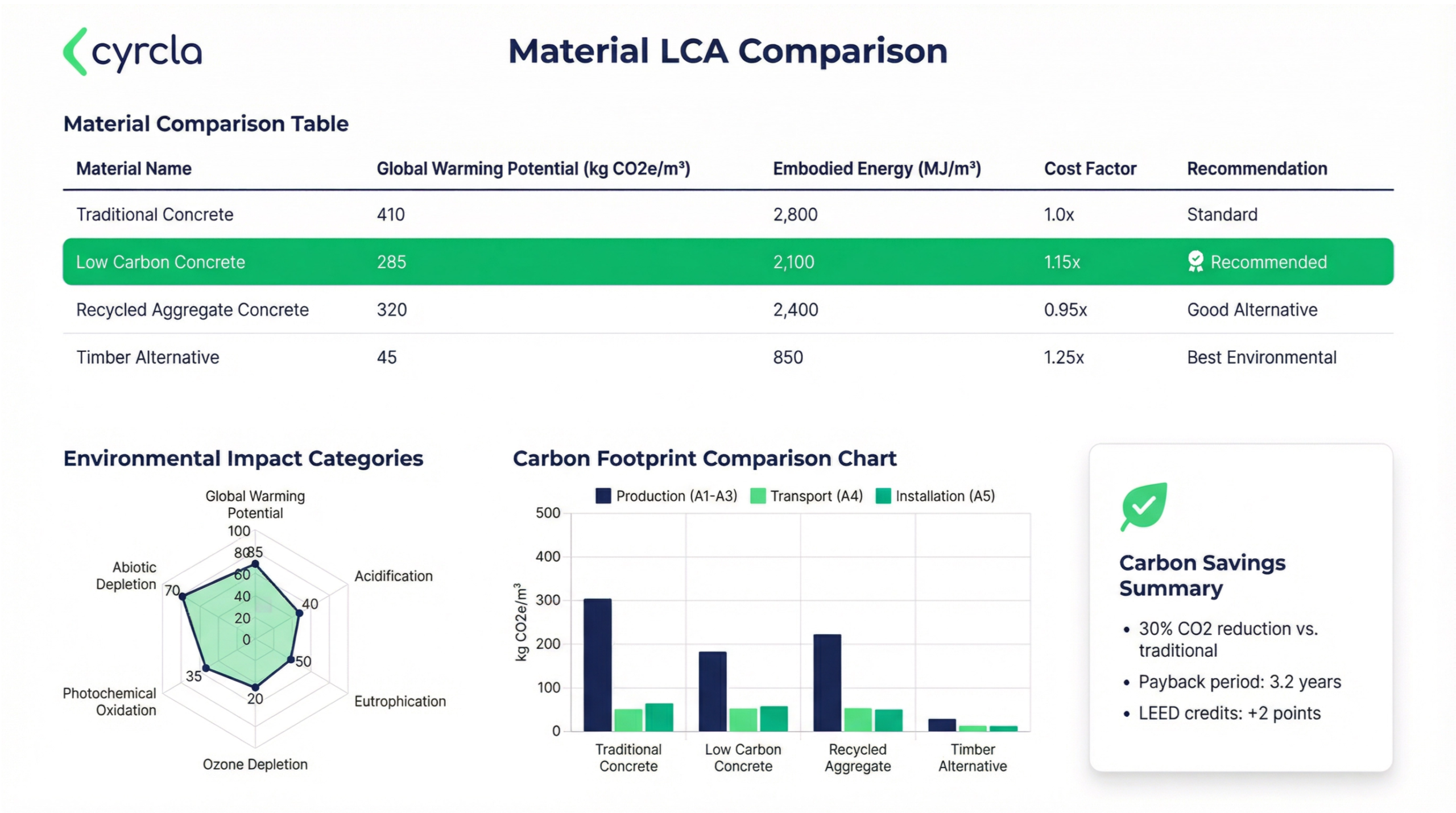Click the Installation (A5) legend swatch

[x=882, y=495]
